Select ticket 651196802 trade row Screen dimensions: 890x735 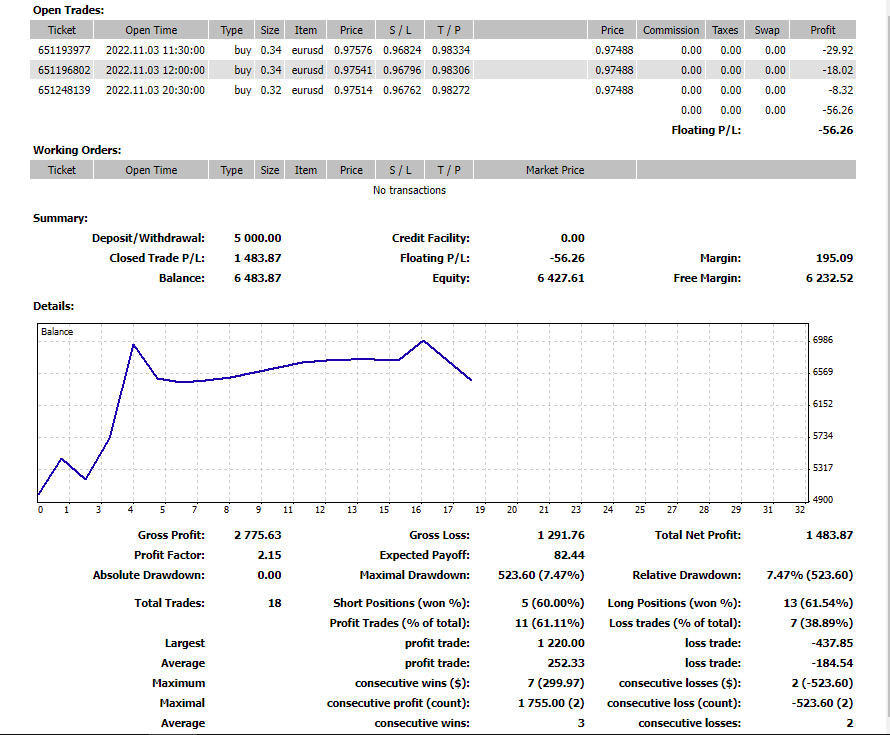pyautogui.click(x=443, y=70)
